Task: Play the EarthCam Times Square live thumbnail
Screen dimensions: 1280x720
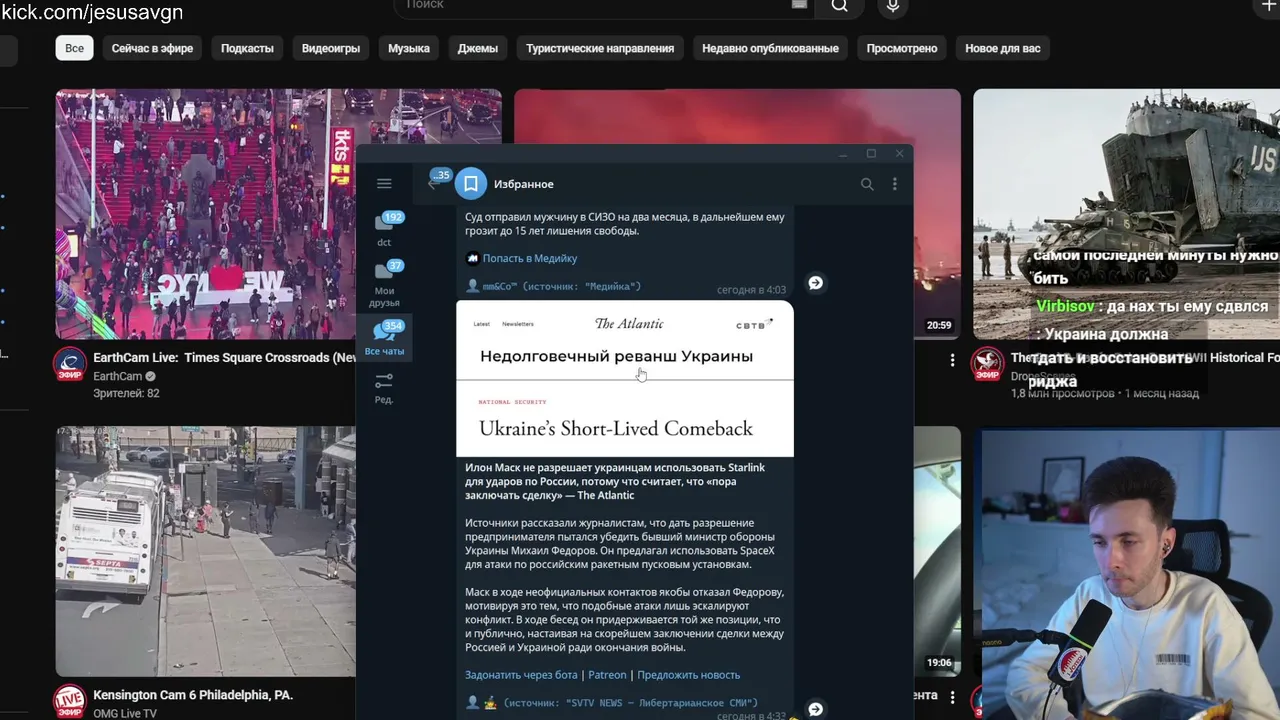Action: [x=206, y=214]
